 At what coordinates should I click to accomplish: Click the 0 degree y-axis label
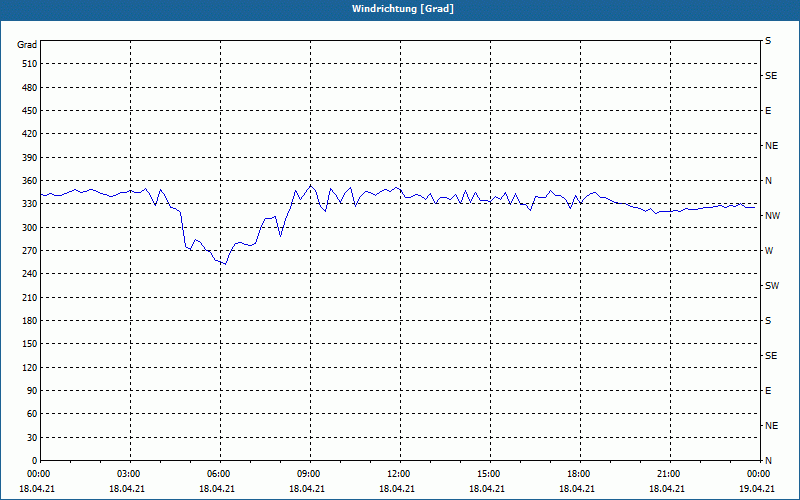[x=34, y=460]
